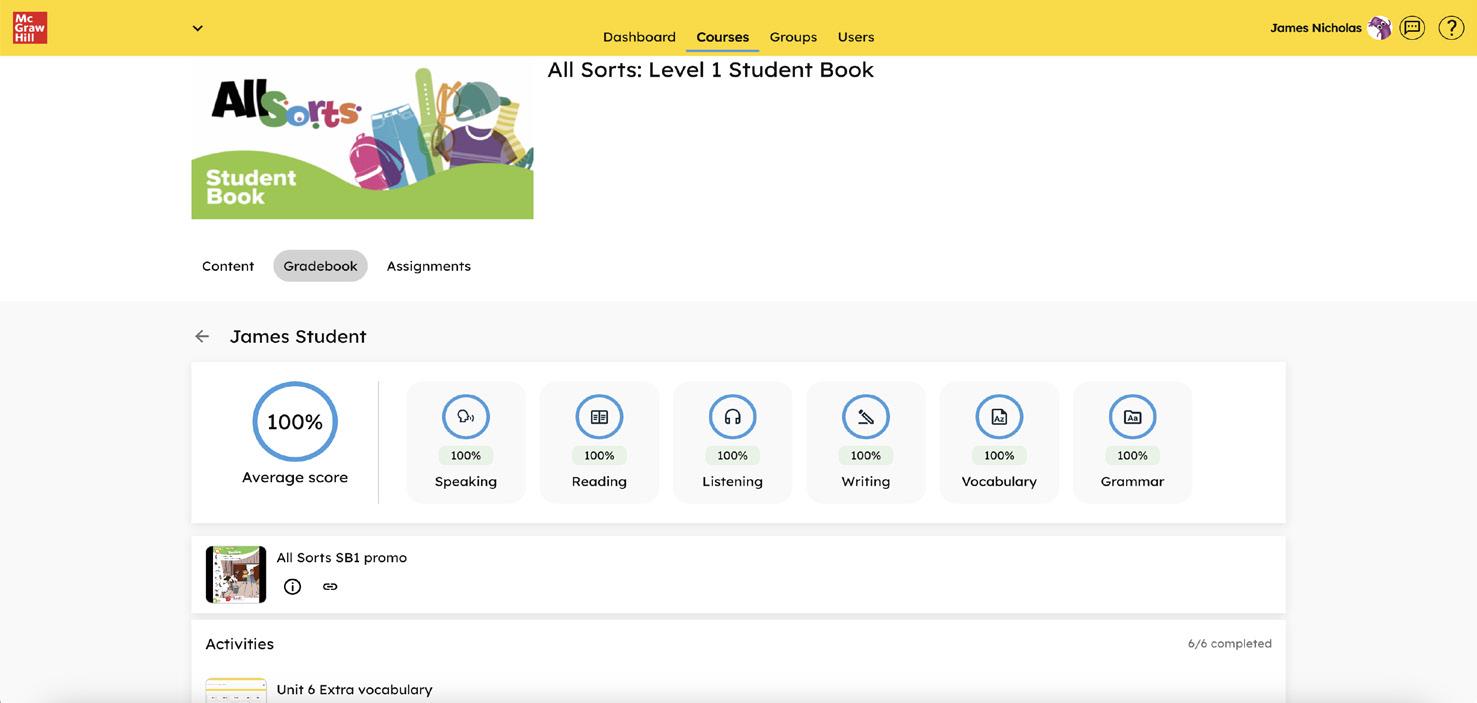Select the course title All Sorts: Level 1 Student Book
The width and height of the screenshot is (1477, 703).
point(710,70)
